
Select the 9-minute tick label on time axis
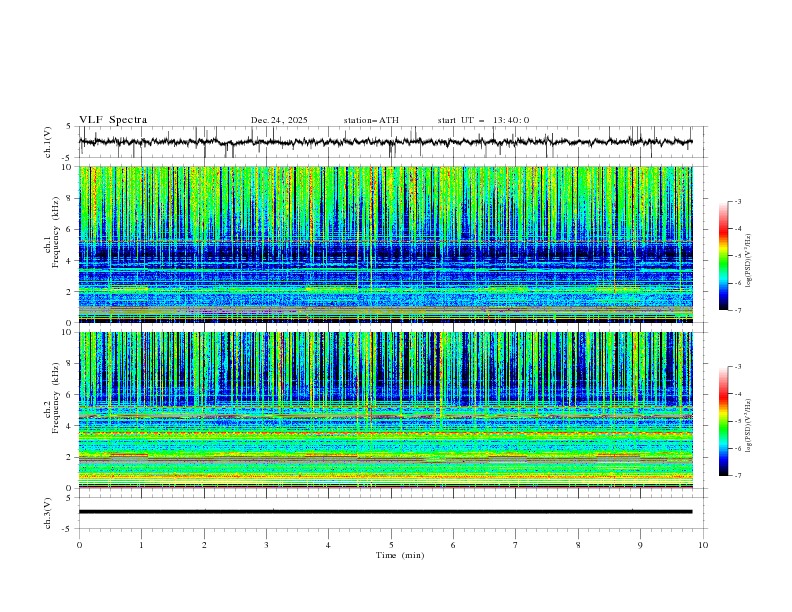[x=641, y=545]
